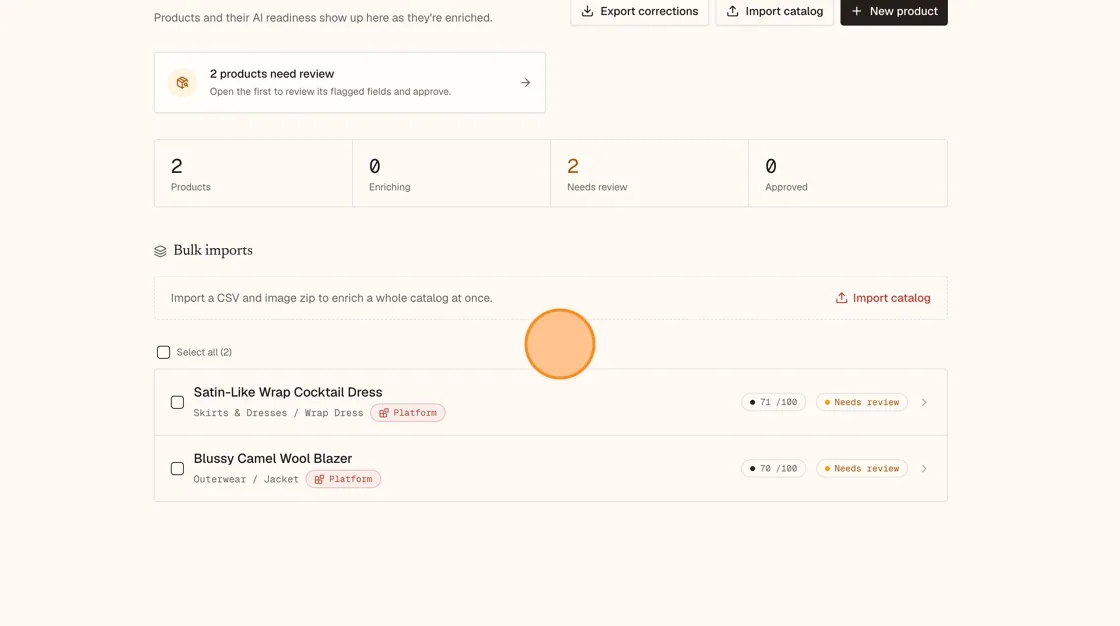This screenshot has width=1120, height=626.
Task: Open the Satin-Like Wrap Cocktail Dress product title
Action: [x=288, y=392]
